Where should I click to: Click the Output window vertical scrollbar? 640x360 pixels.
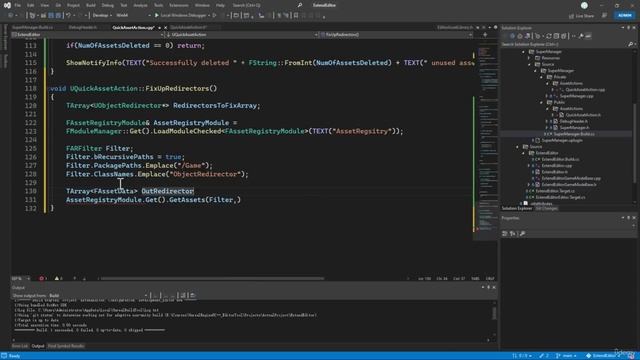(494, 313)
